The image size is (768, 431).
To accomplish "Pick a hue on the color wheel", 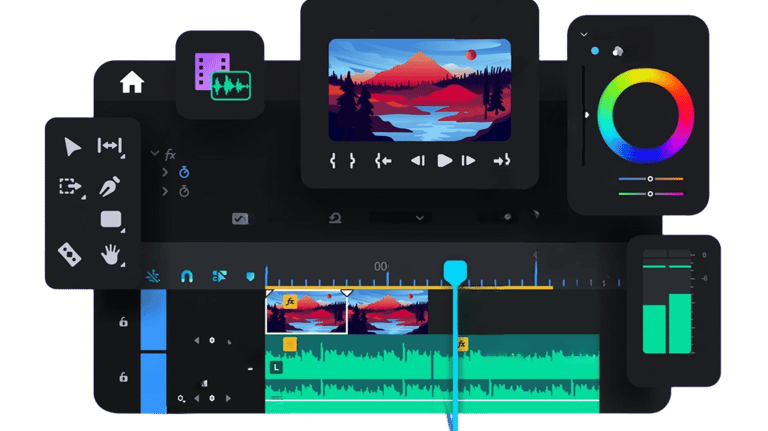I will 646,116.
